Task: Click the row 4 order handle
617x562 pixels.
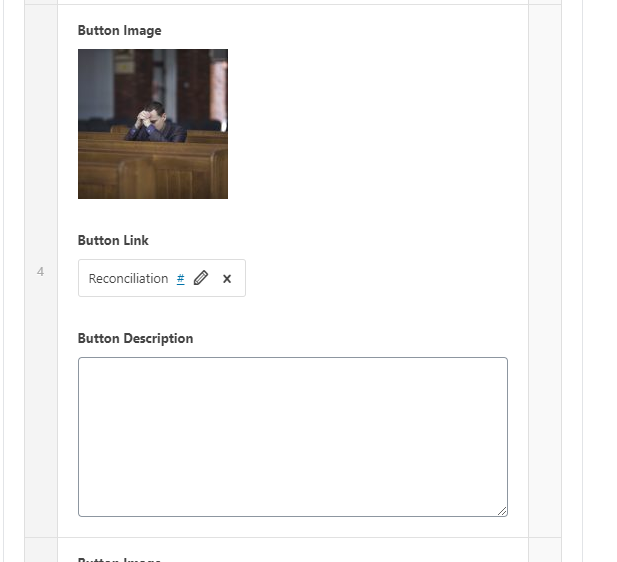Action: point(40,271)
